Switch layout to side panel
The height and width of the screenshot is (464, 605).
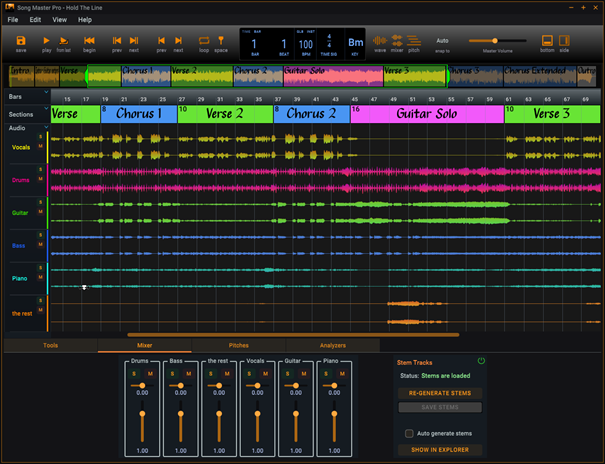click(564, 41)
